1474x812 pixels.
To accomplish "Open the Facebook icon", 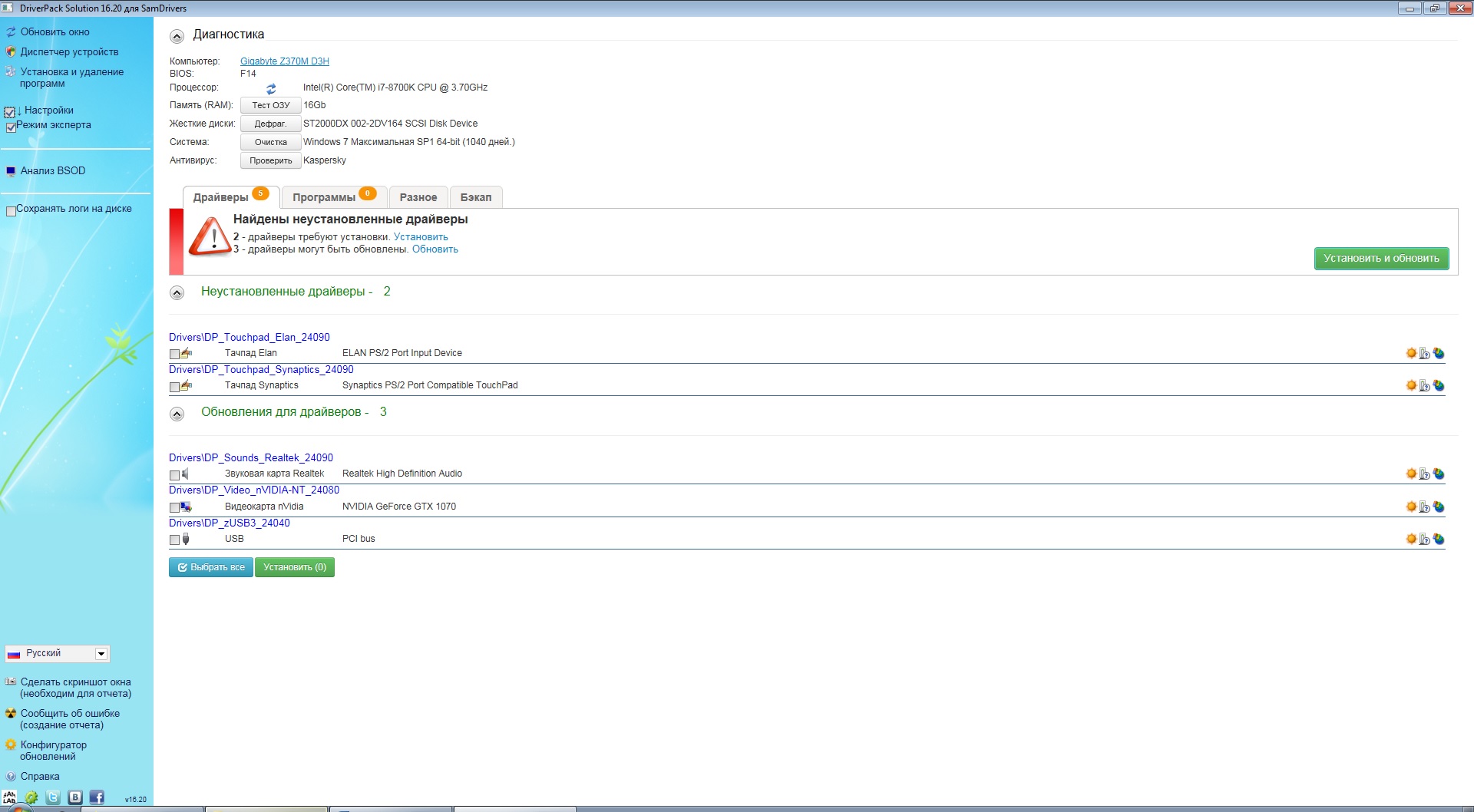I will pyautogui.click(x=97, y=797).
